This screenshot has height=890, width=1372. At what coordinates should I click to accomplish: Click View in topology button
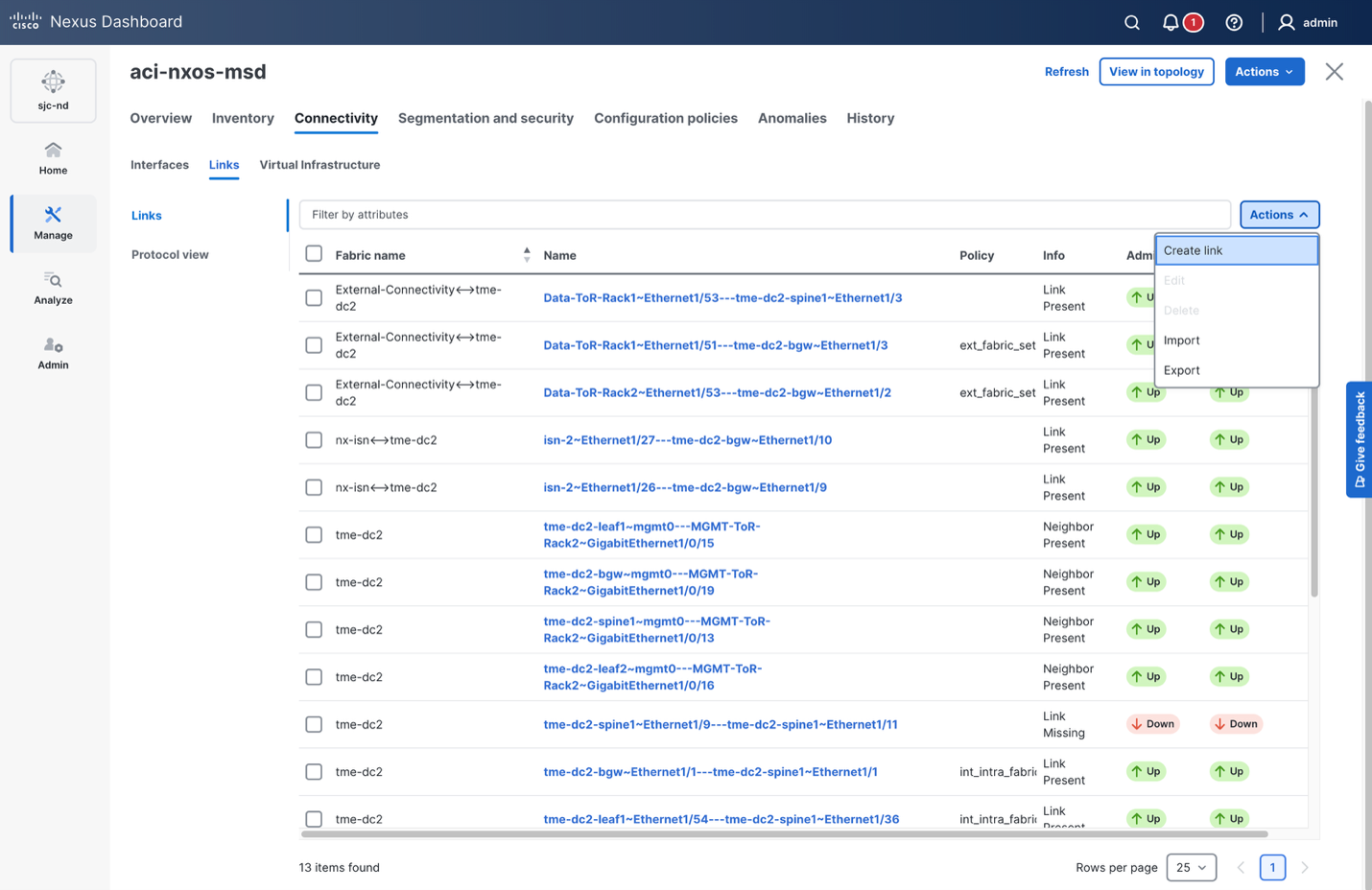(x=1156, y=72)
